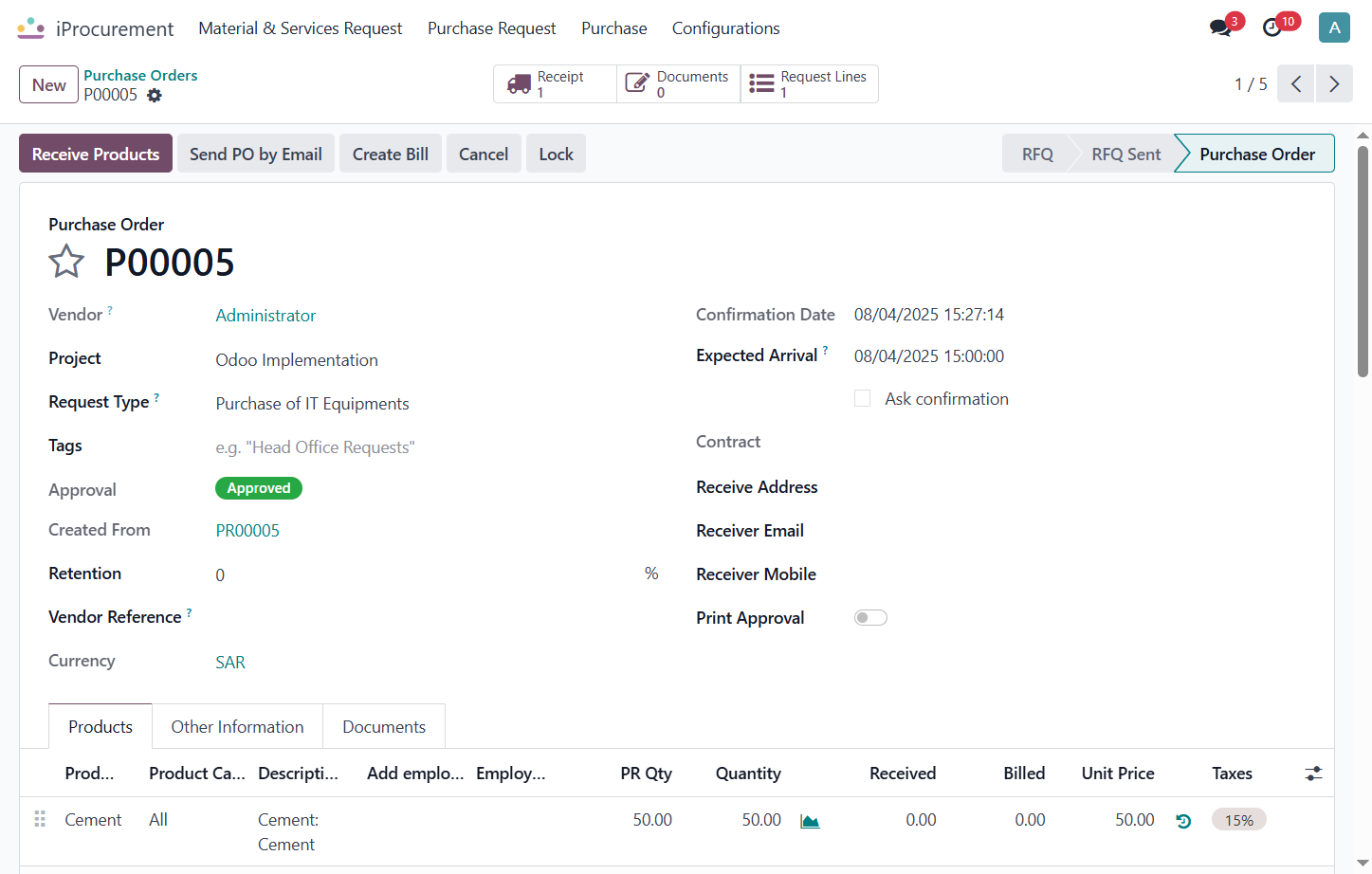The image size is (1372, 874).
Task: Open the Administrator vendor link
Action: pos(265,316)
